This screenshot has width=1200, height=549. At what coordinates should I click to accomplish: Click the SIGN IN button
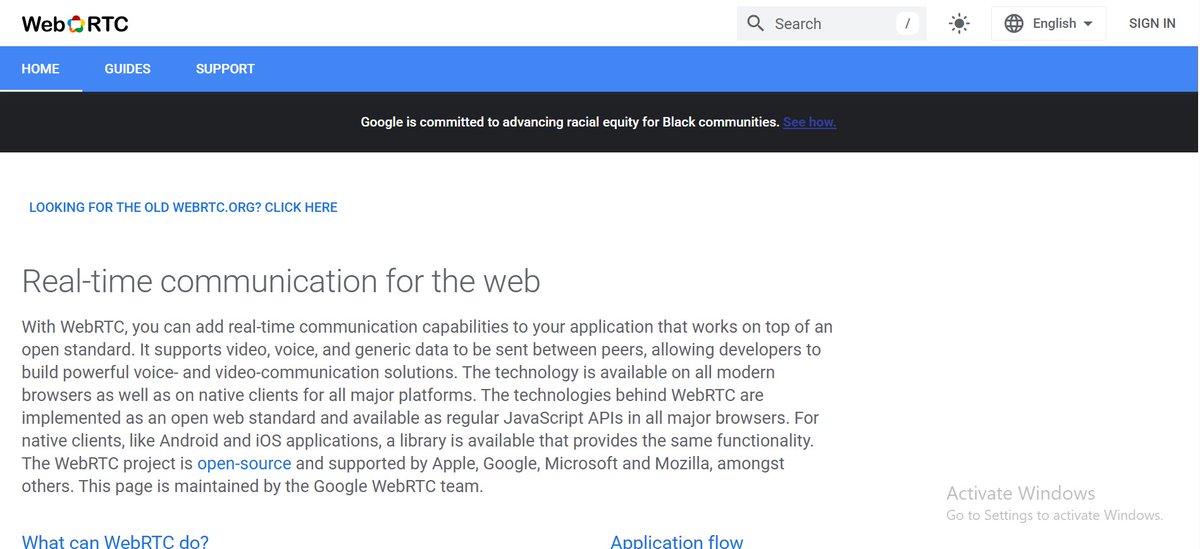pos(1152,24)
